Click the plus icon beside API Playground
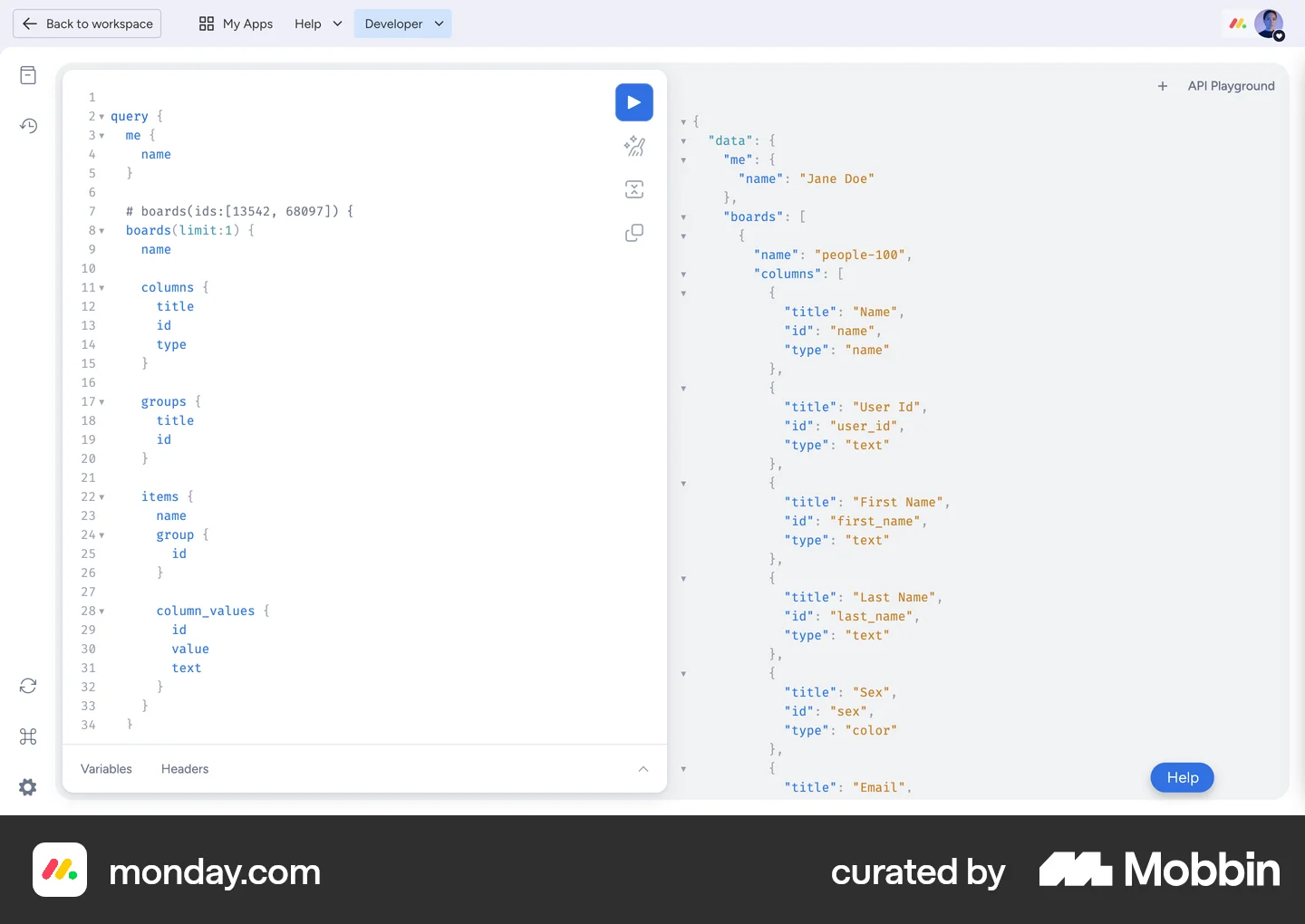The image size is (1305, 924). [1163, 86]
